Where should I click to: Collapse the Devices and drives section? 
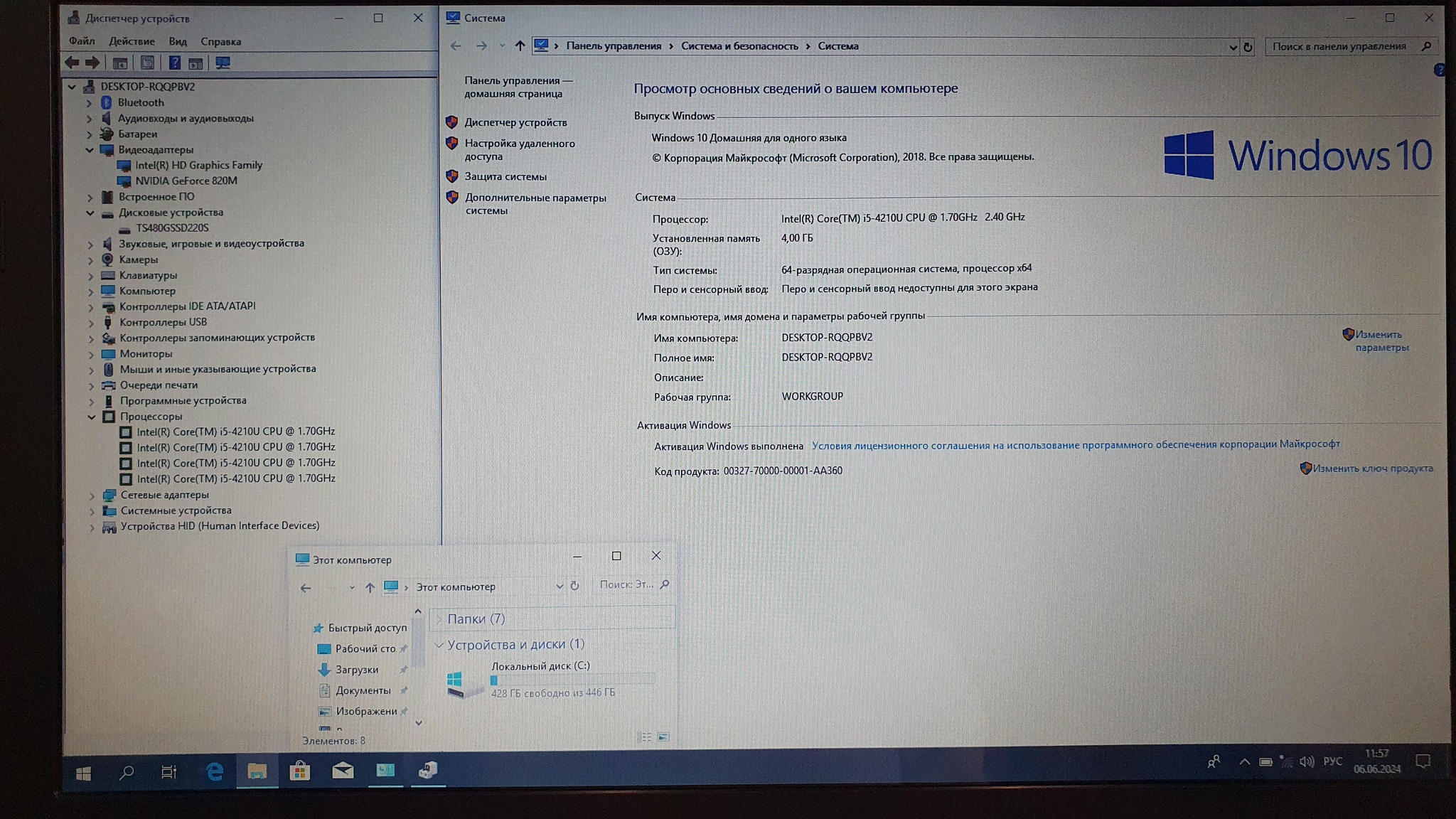[x=439, y=645]
